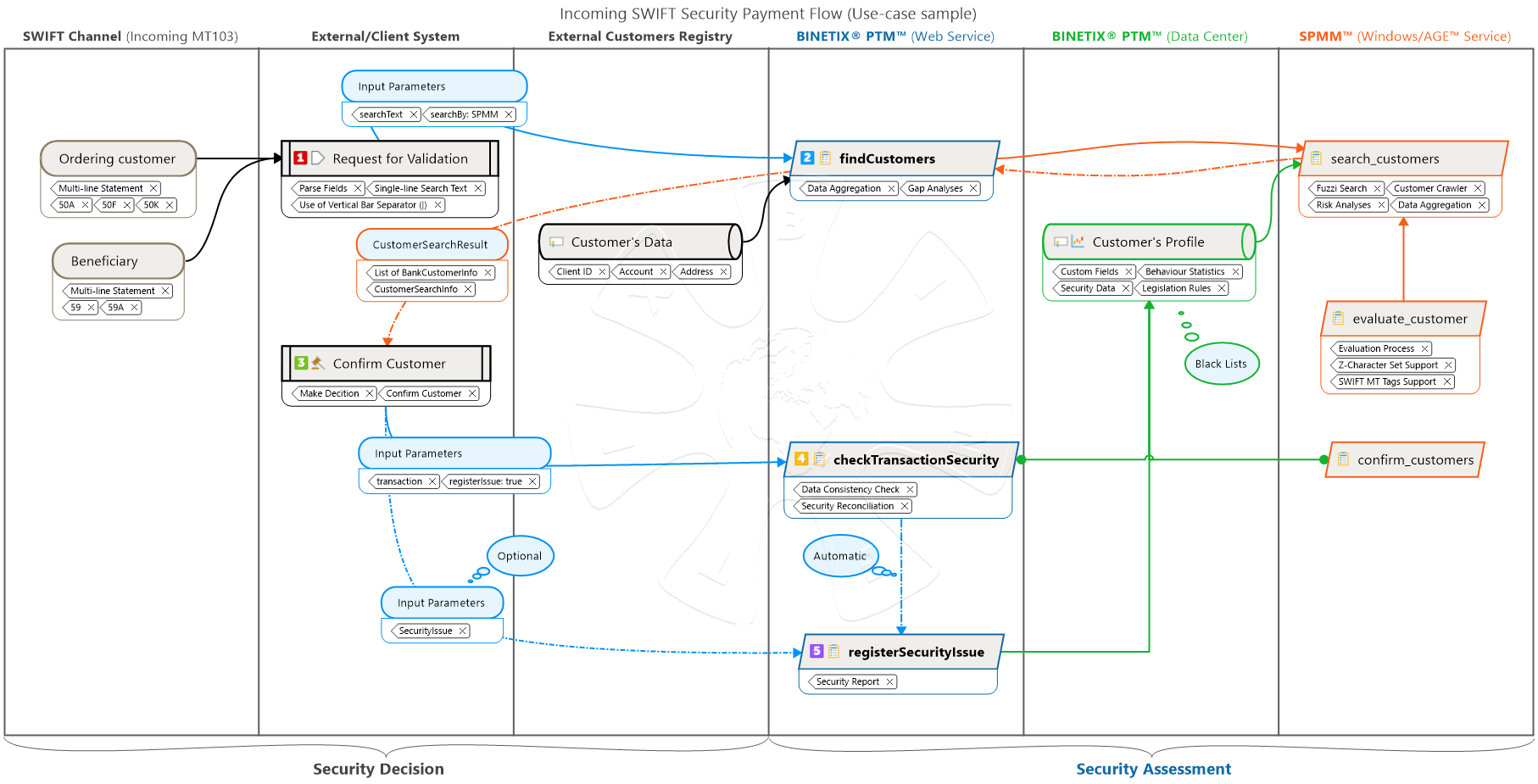Remove the registerIssue: true tag
The height and width of the screenshot is (784, 1538).
(532, 481)
